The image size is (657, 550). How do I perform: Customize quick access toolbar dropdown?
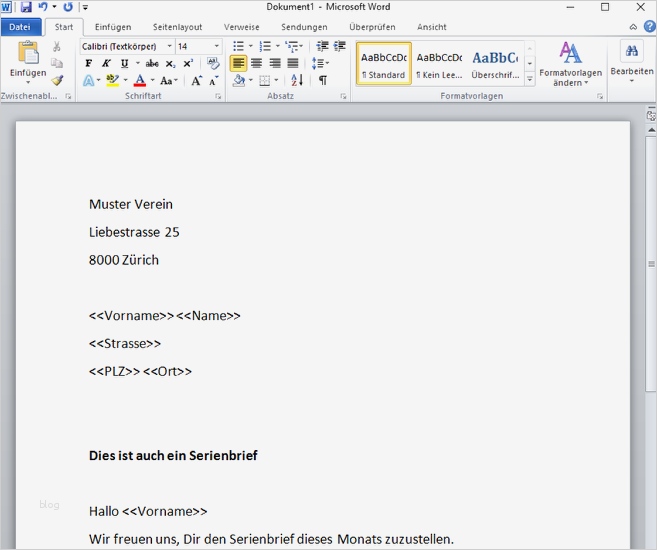point(85,7)
